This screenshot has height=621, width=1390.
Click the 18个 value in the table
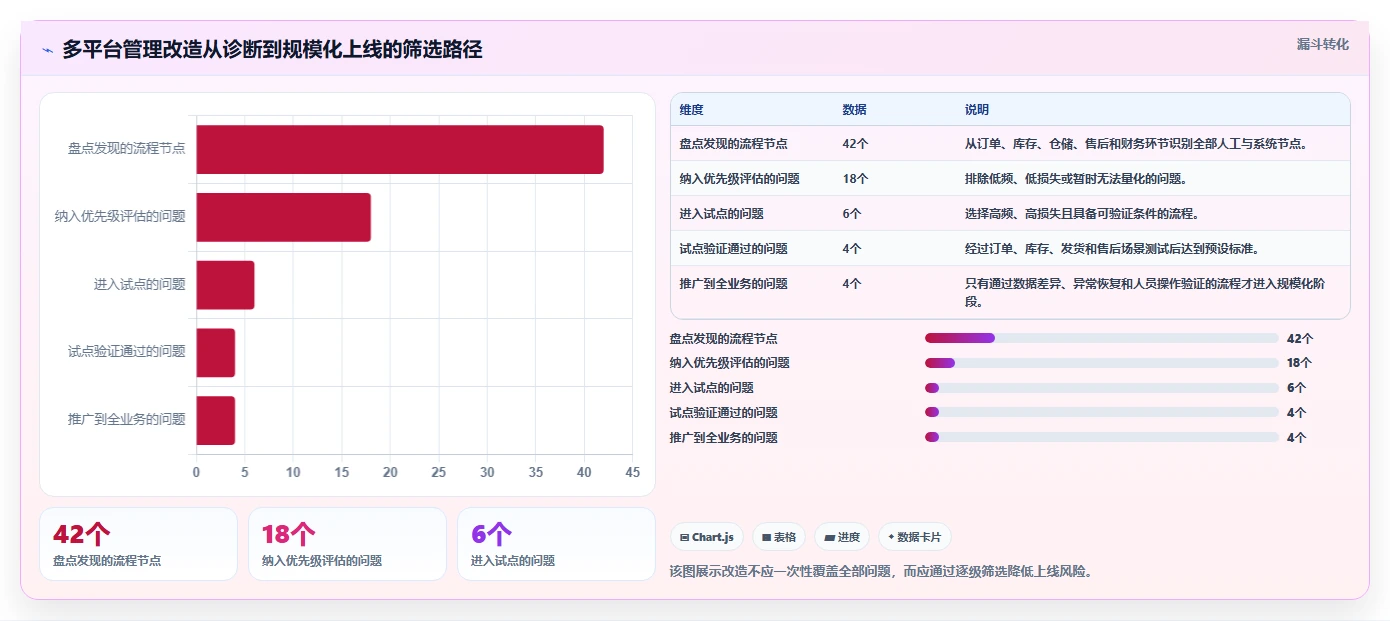click(x=856, y=179)
